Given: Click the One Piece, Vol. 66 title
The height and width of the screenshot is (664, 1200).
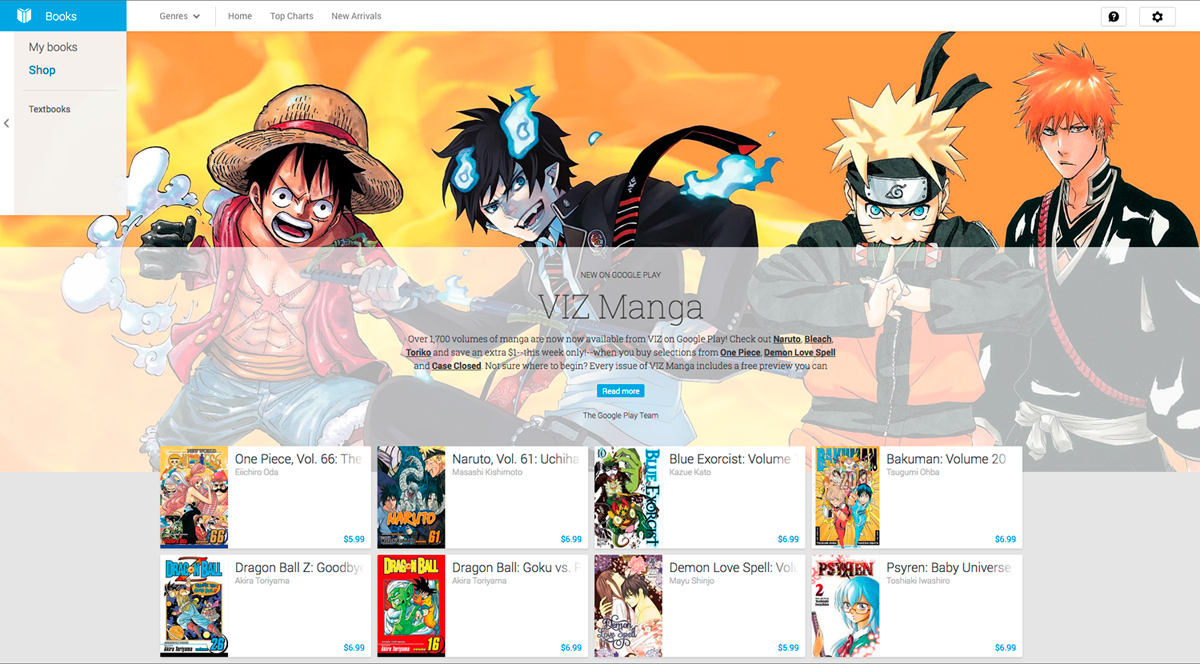Looking at the screenshot, I should click(298, 459).
